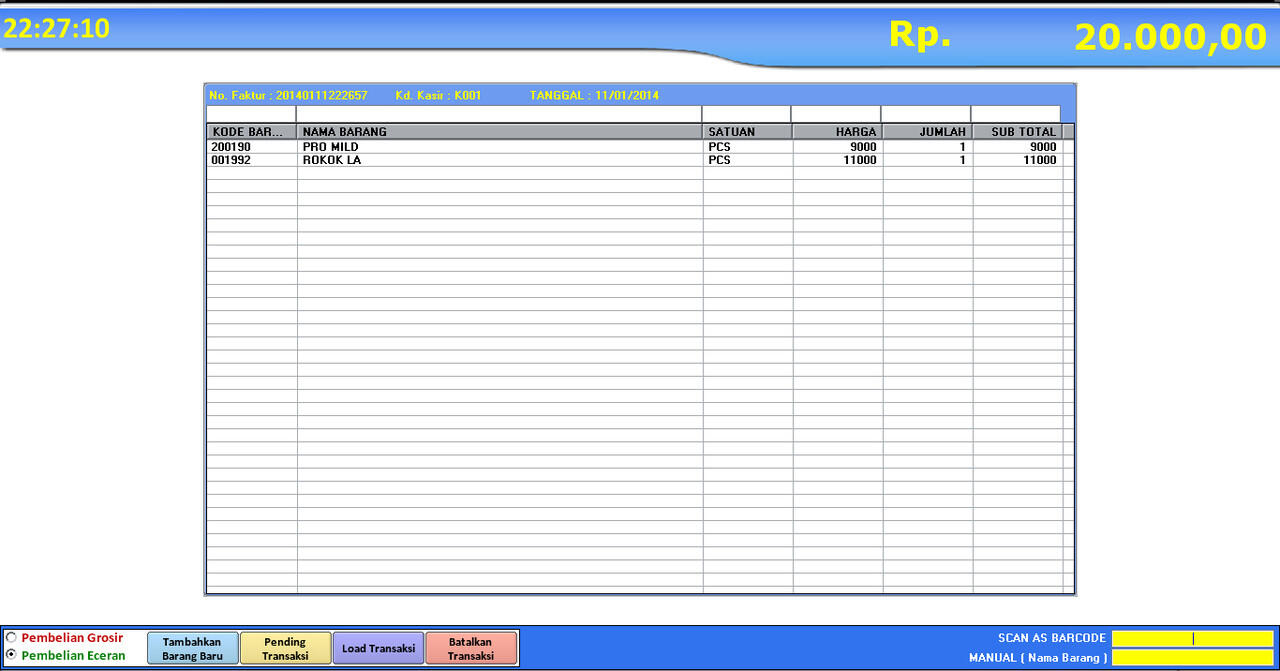Click the JUMLAH column header
This screenshot has height=671, width=1280.
pyautogui.click(x=928, y=132)
